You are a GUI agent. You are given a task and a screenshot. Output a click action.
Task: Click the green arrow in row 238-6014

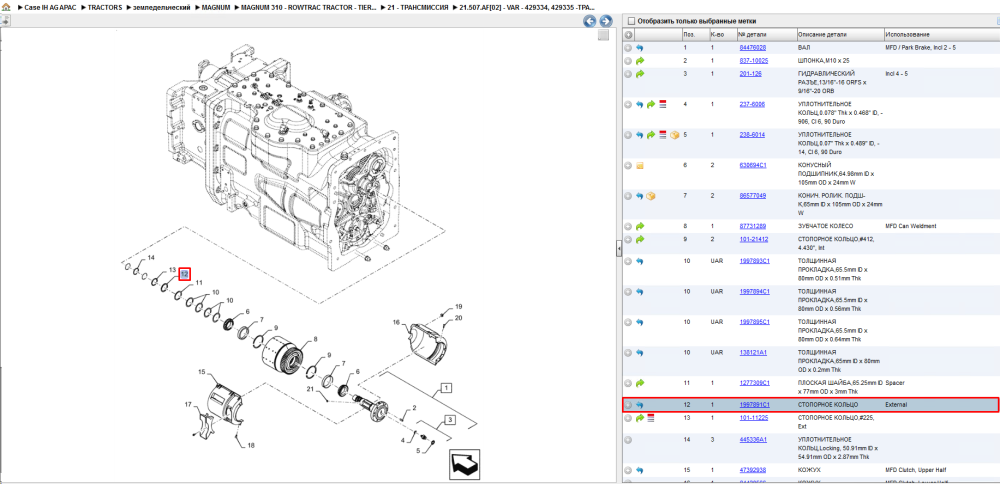coord(651,135)
